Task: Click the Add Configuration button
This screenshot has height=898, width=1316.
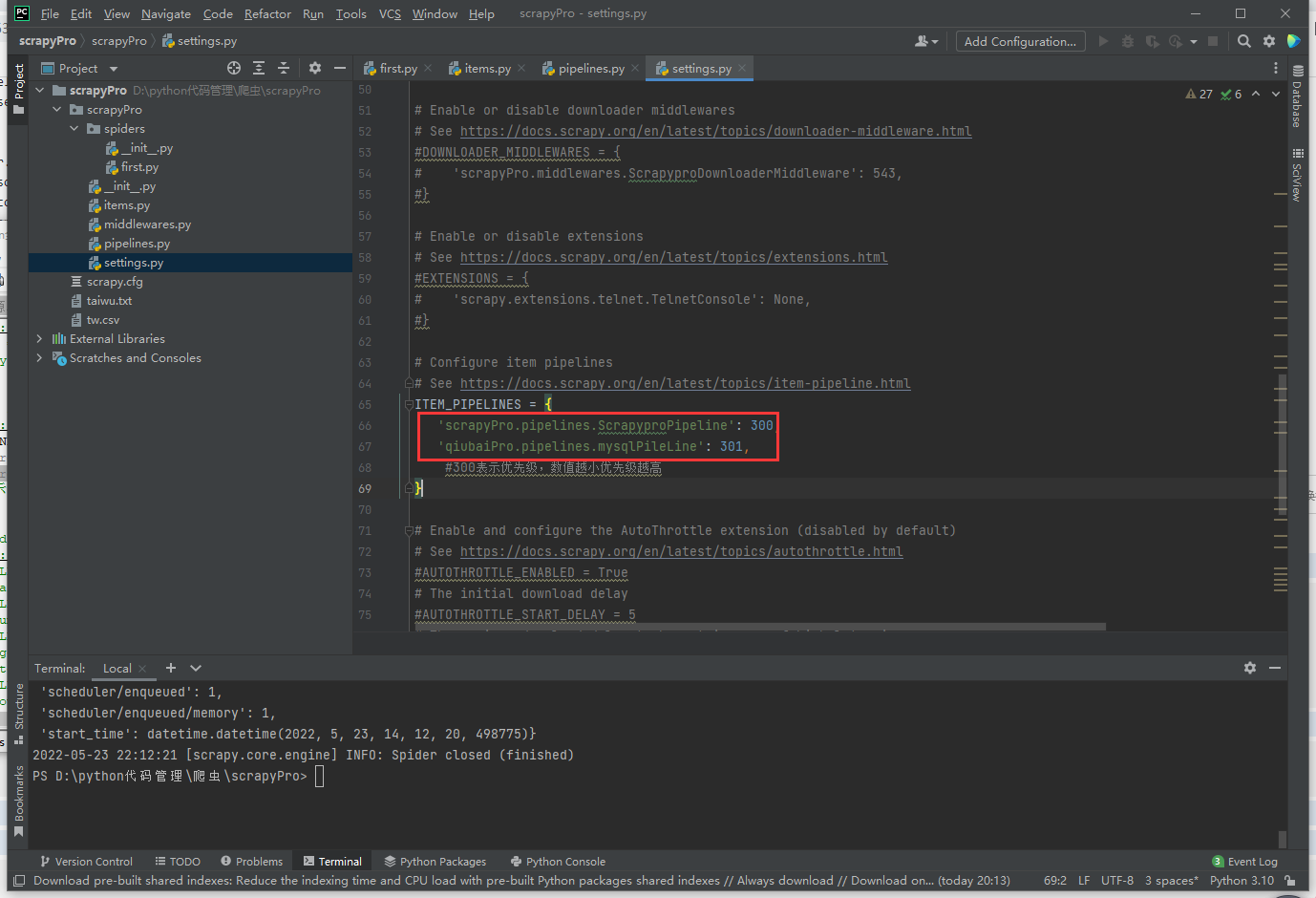Action: click(x=1020, y=41)
